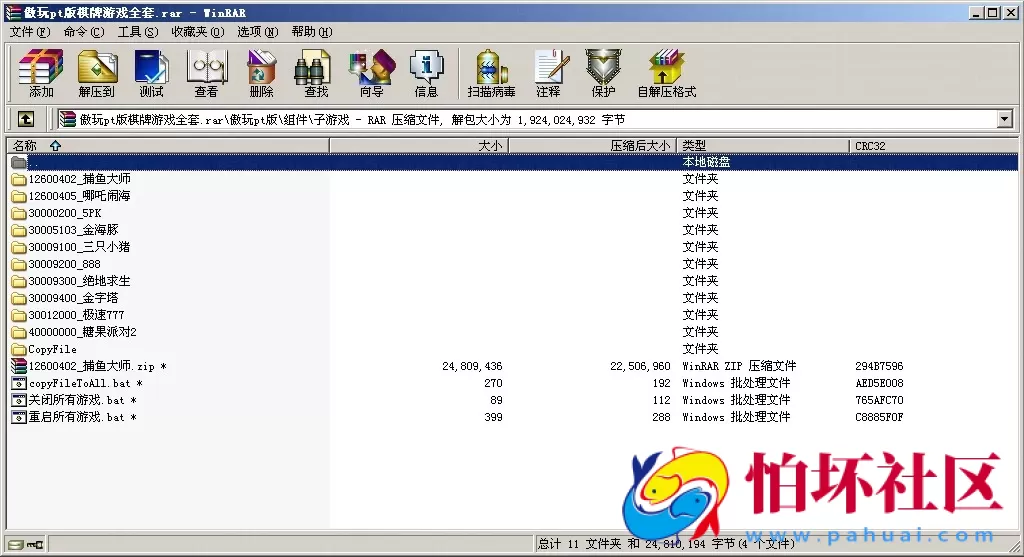Run the Test (测试) tool
Viewport: 1024px width, 557px height.
pos(152,73)
